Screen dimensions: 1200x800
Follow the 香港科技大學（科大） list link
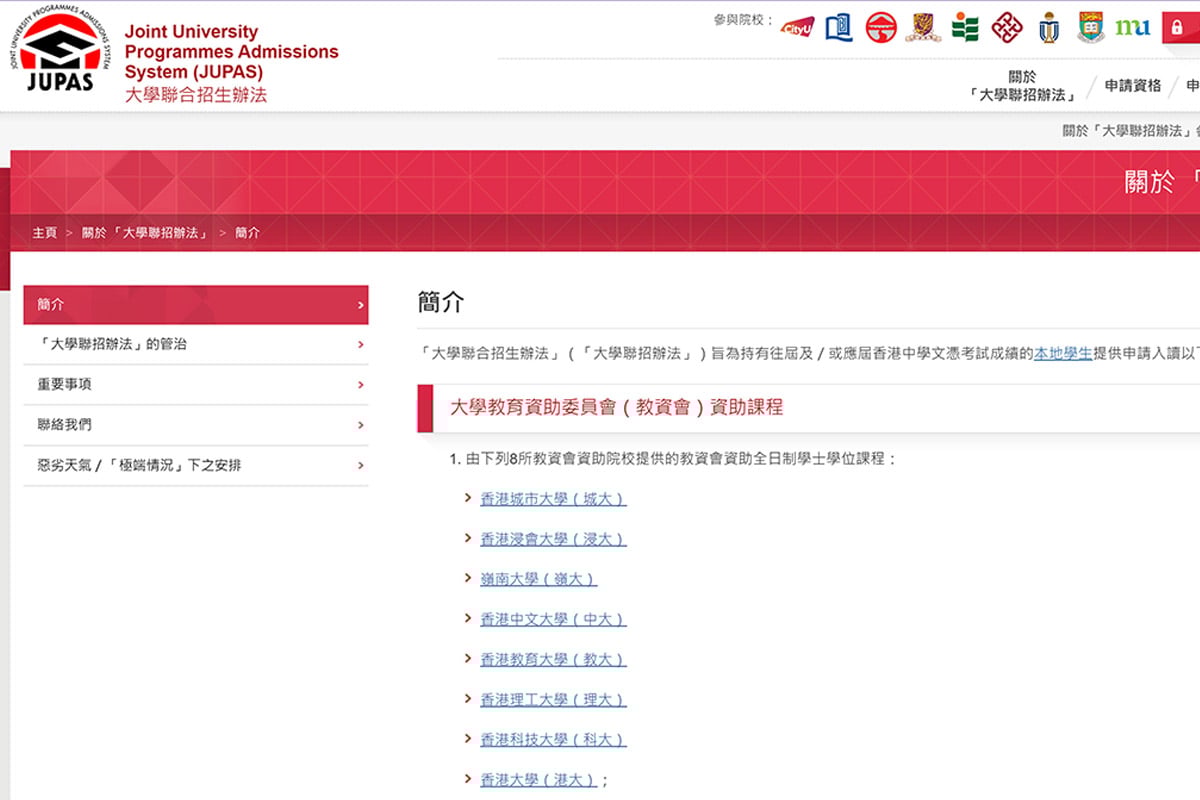(x=553, y=740)
